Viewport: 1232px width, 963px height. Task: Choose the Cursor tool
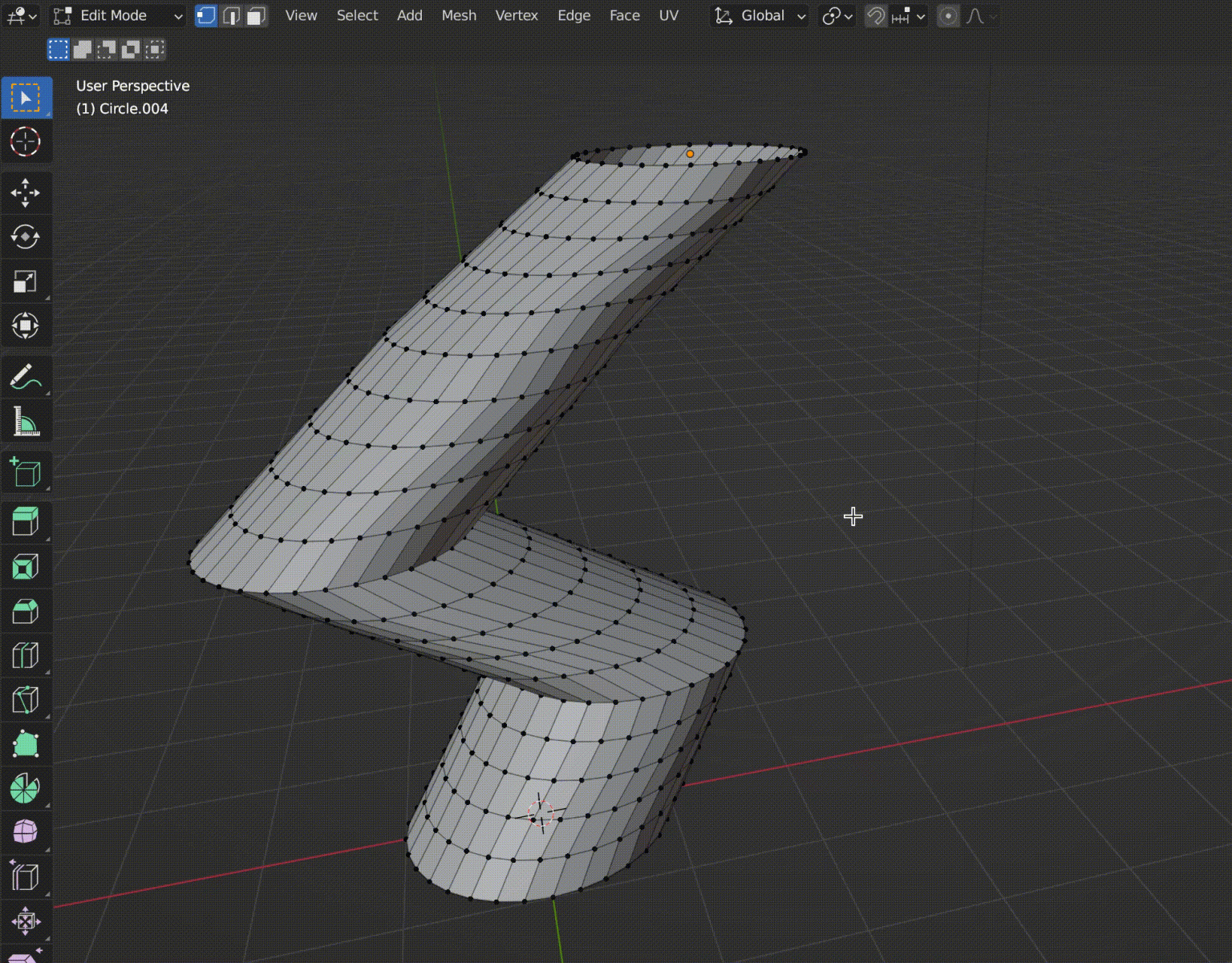tap(26, 142)
